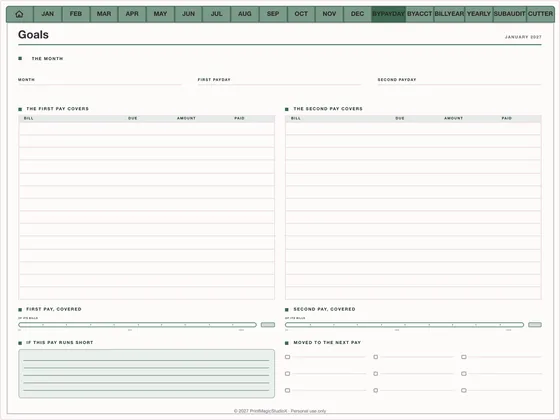Image resolution: width=560 pixels, height=420 pixels.
Task: Click the second pay covered progress bar
Action: point(404,325)
